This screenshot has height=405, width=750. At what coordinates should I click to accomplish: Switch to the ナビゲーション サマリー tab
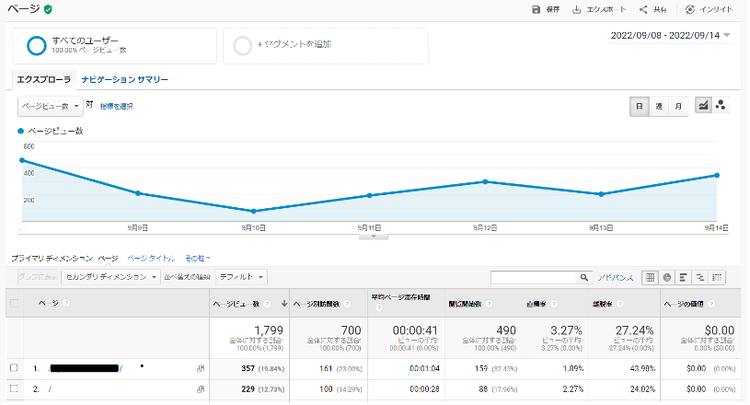click(124, 79)
